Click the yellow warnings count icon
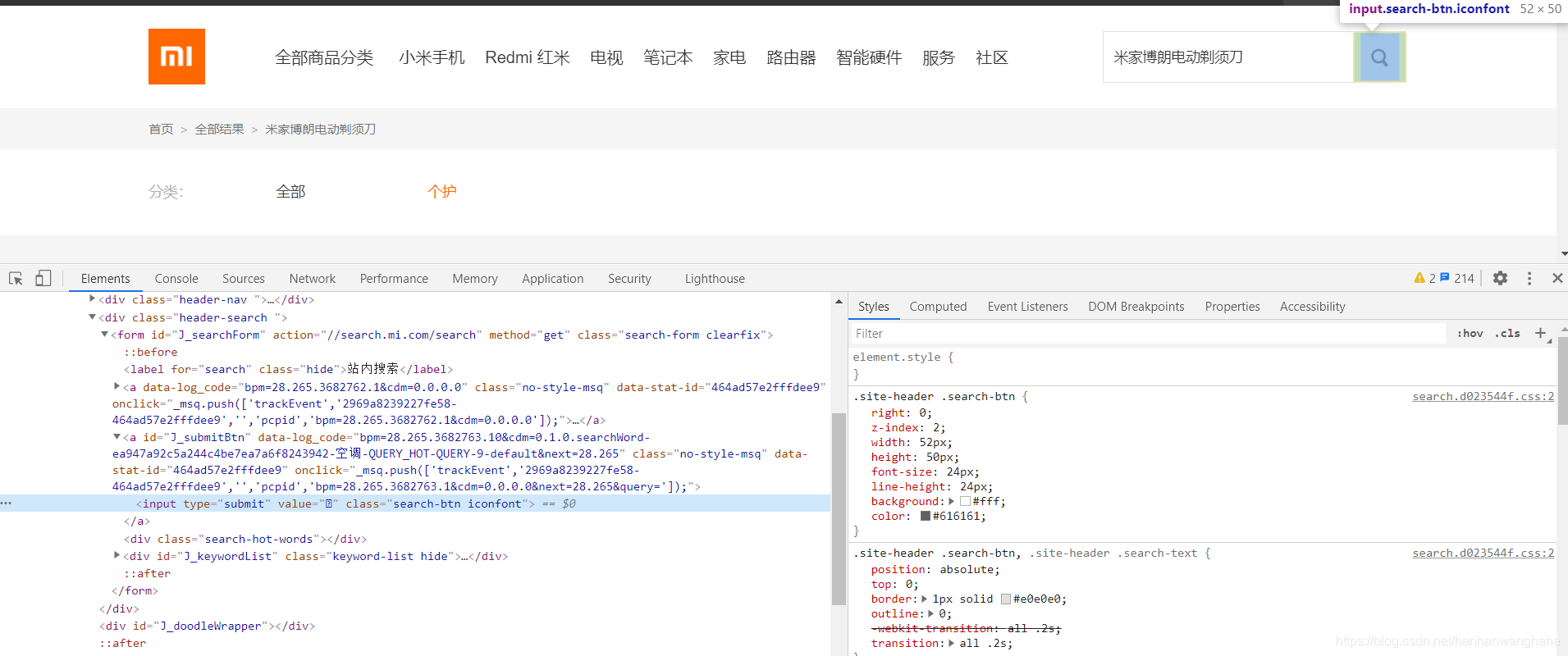This screenshot has width=1568, height=656. pos(1419,278)
